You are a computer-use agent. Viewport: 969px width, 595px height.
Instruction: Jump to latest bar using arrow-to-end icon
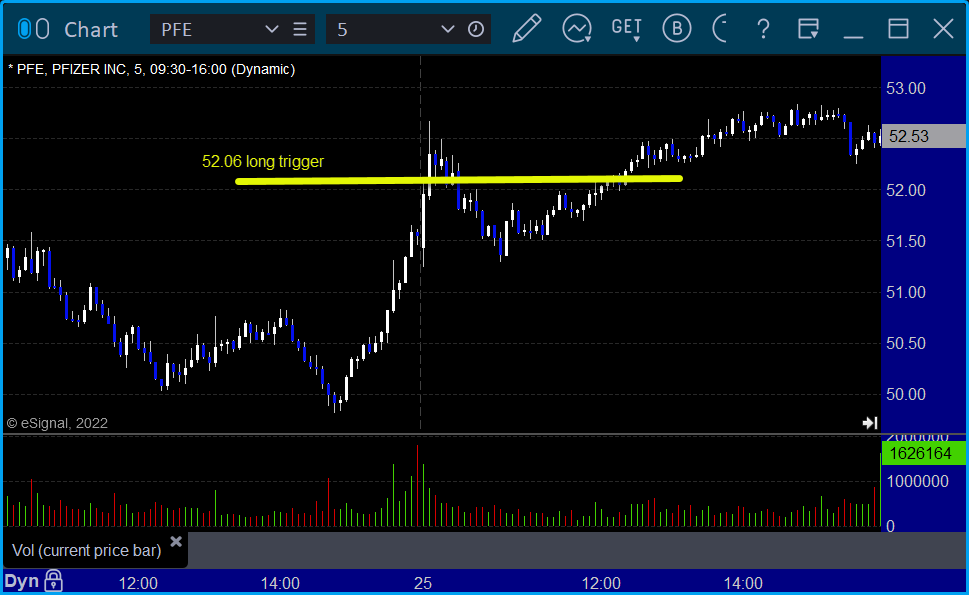(x=870, y=423)
